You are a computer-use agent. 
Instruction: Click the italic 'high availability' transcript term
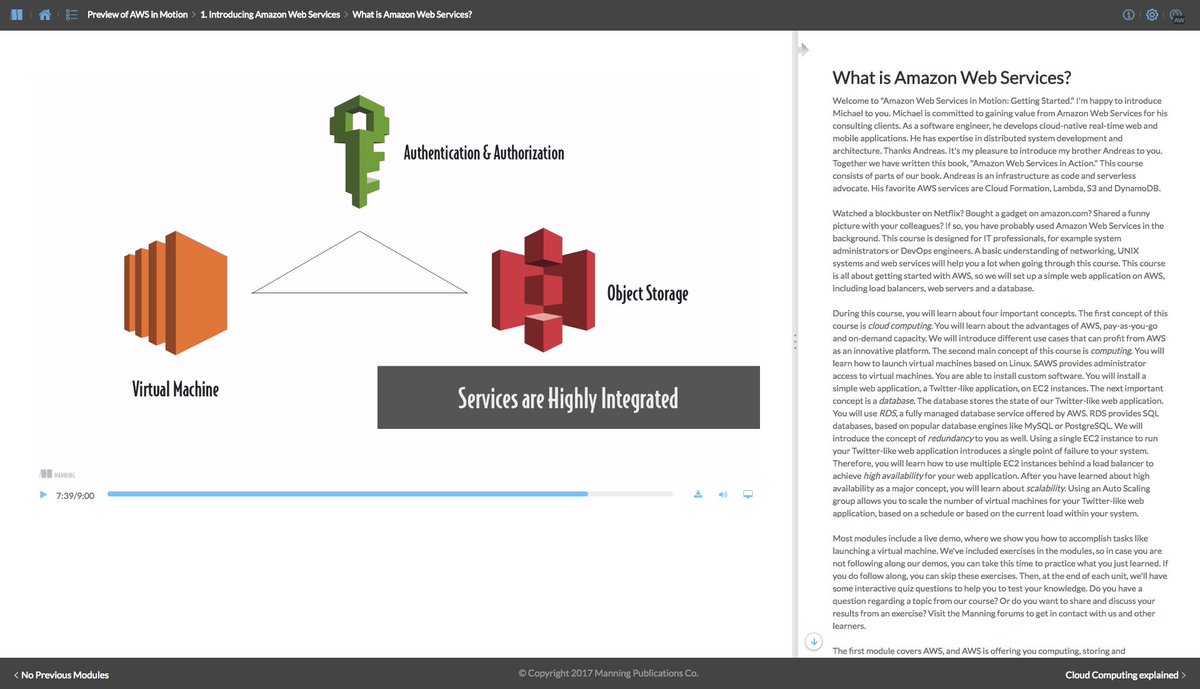(x=892, y=476)
